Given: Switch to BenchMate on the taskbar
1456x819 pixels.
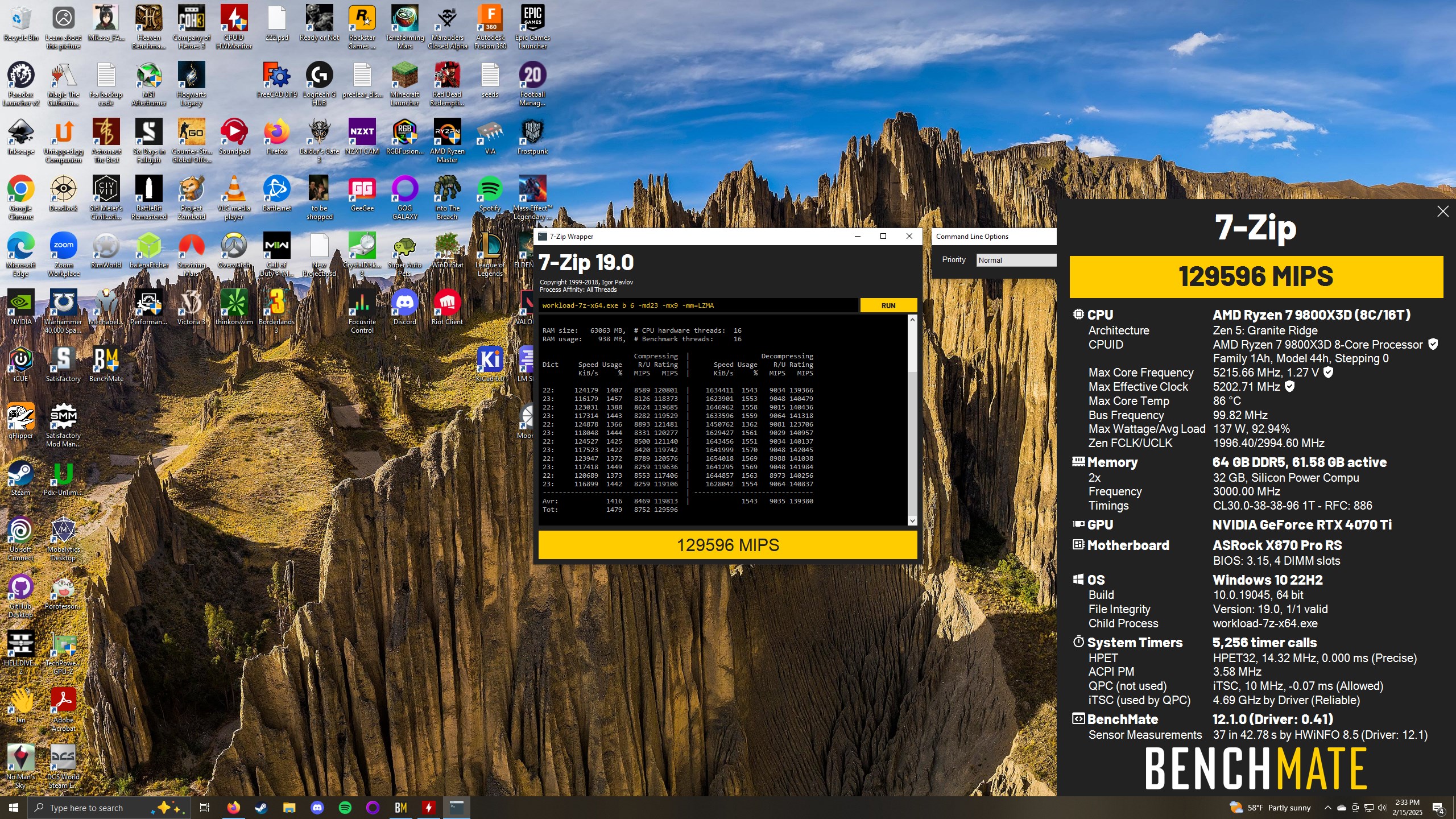Looking at the screenshot, I should tap(400, 808).
